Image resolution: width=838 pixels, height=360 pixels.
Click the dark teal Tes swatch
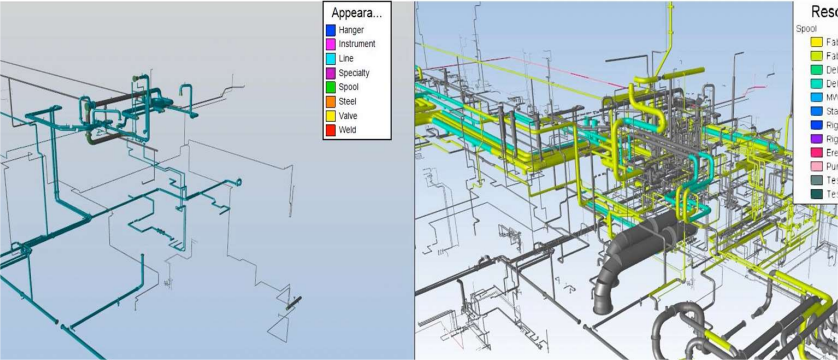click(816, 194)
